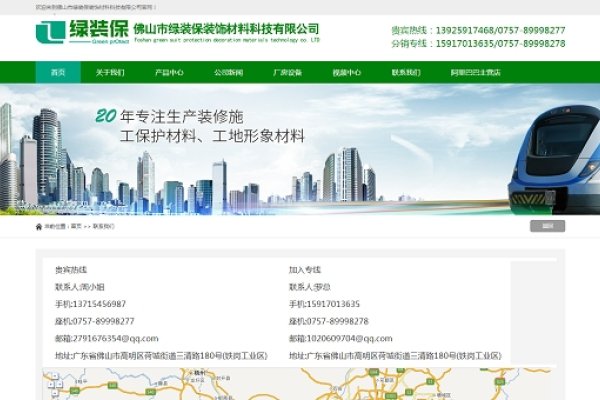Pan the map left with arrow control
The width and height of the screenshot is (600, 400).
pyautogui.click(x=51, y=384)
